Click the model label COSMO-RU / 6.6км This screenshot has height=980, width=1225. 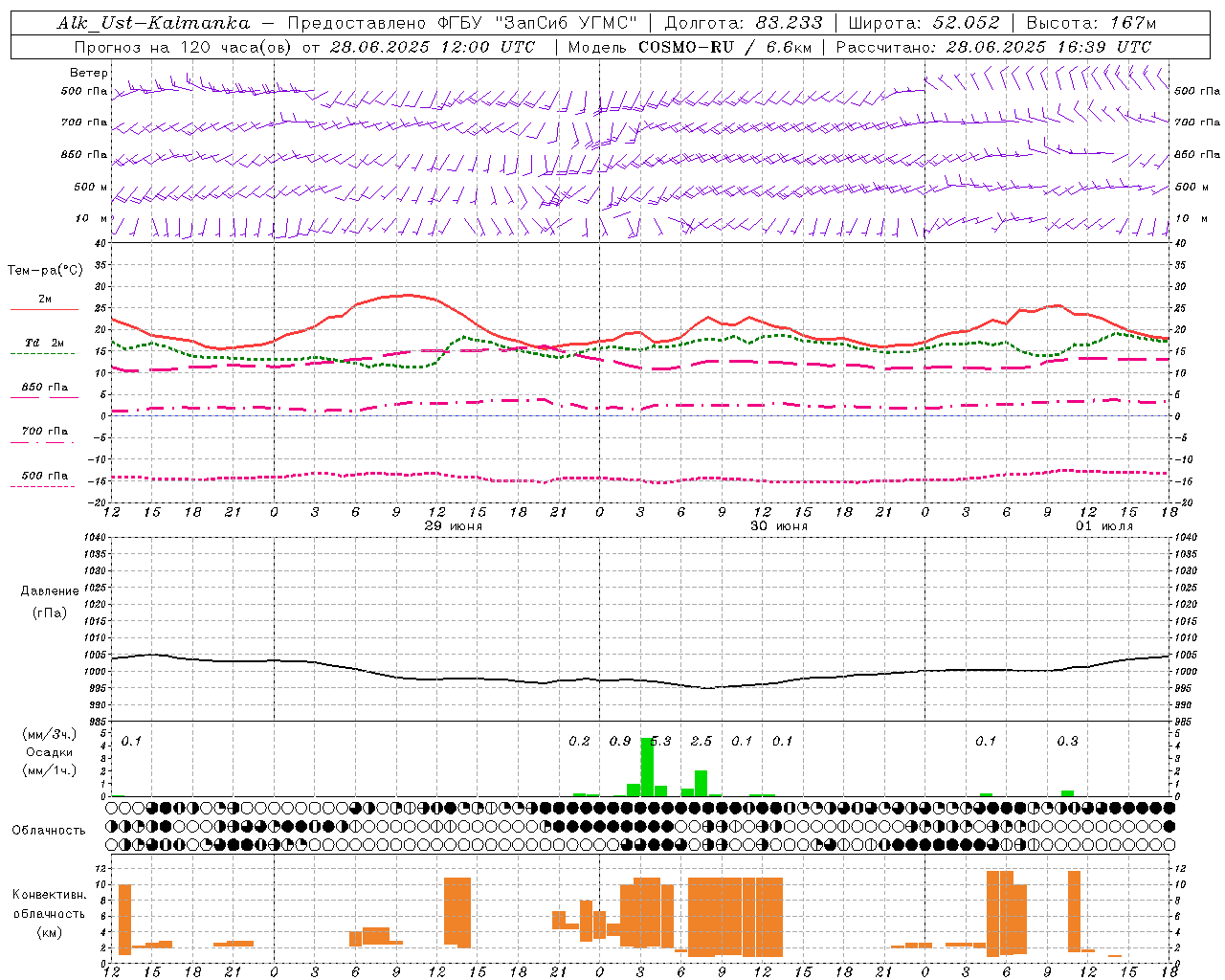pyautogui.click(x=725, y=47)
